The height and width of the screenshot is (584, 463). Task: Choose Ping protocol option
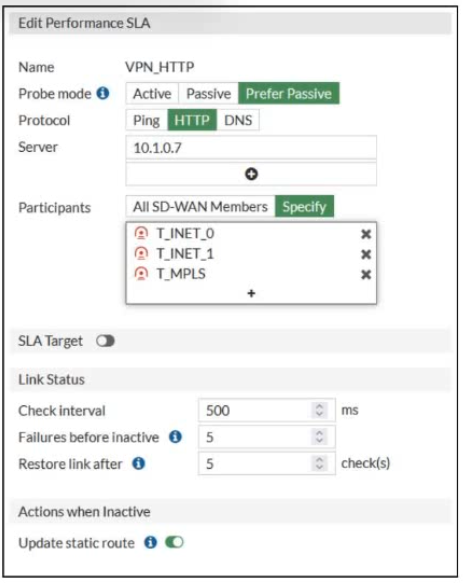click(x=147, y=120)
